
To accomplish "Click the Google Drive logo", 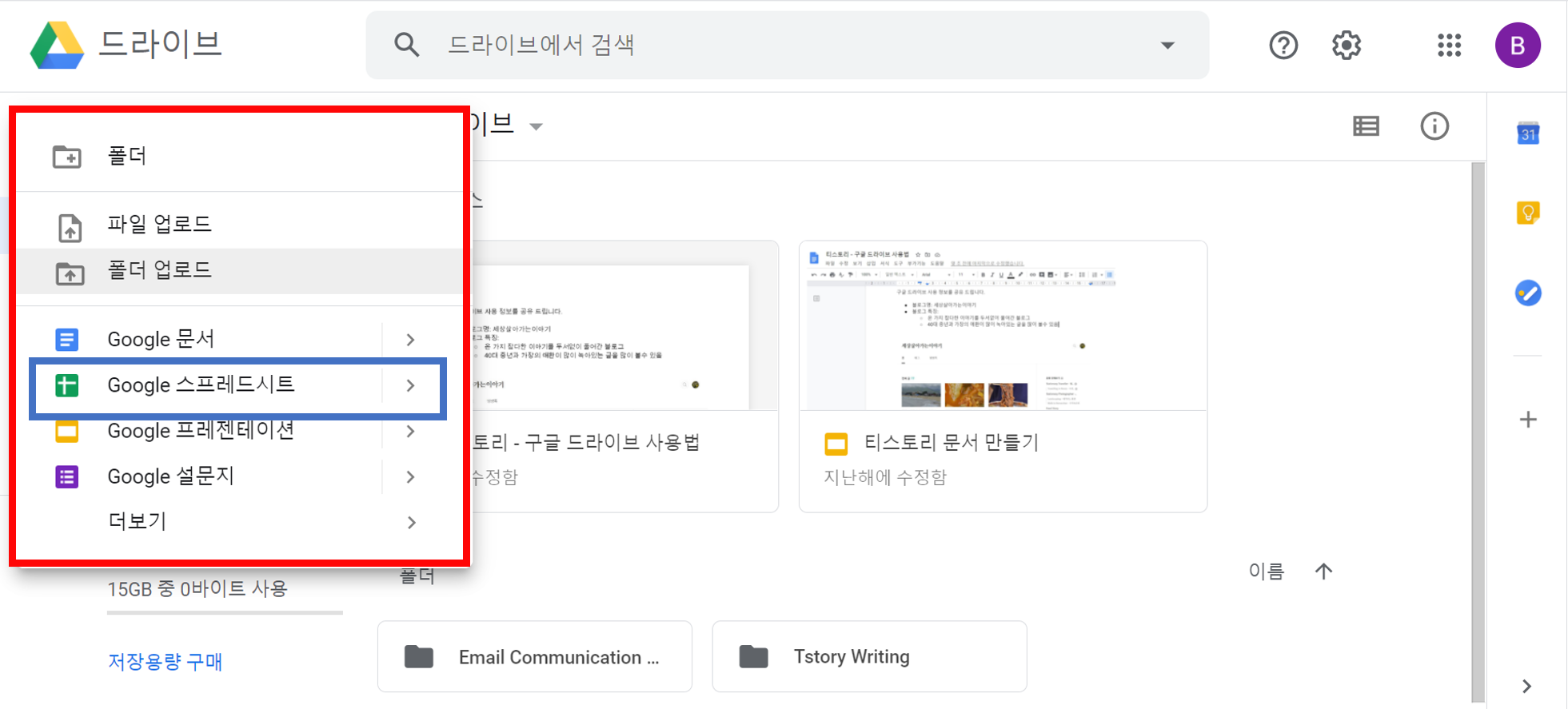I will (x=57, y=45).
